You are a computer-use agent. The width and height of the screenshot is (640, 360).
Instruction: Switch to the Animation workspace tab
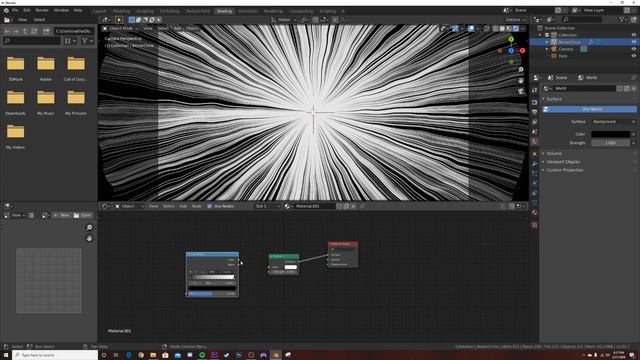click(x=248, y=11)
